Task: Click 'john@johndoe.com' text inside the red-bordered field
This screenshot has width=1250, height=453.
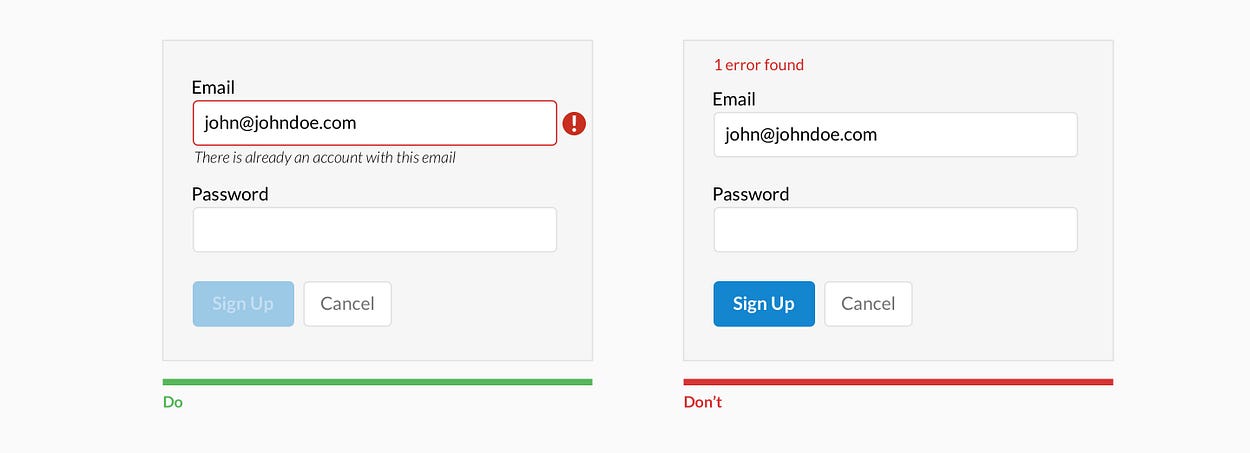Action: 280,123
